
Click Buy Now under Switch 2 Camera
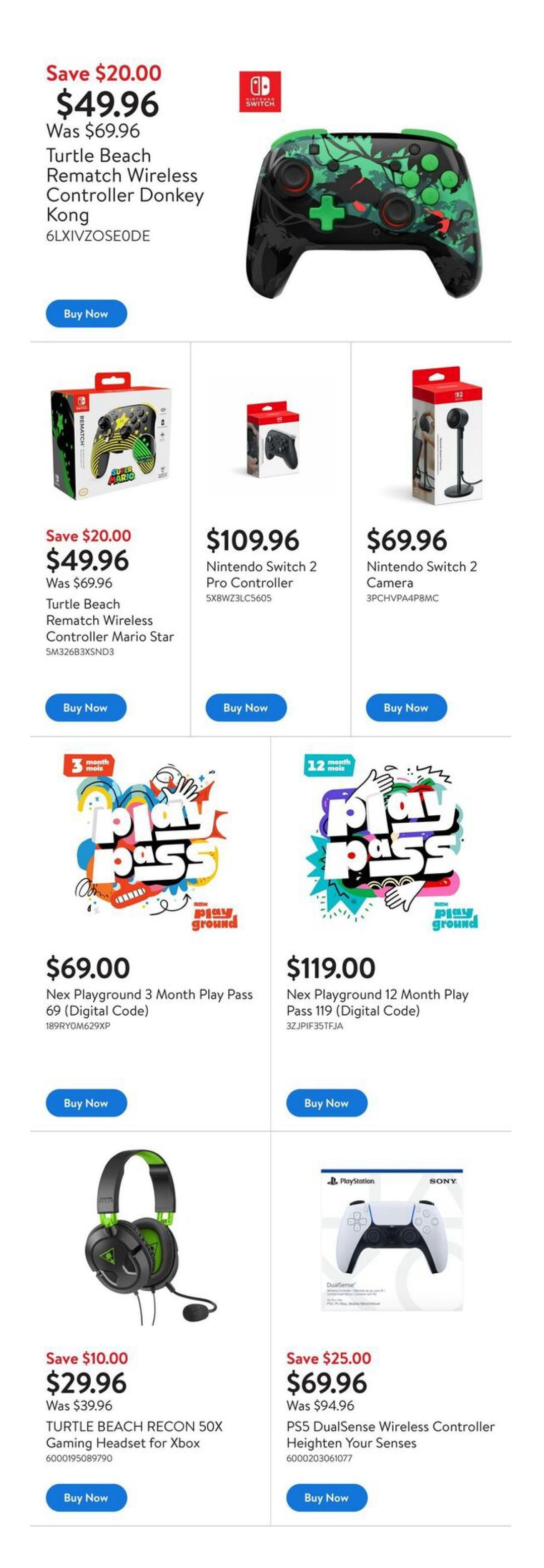point(406,708)
